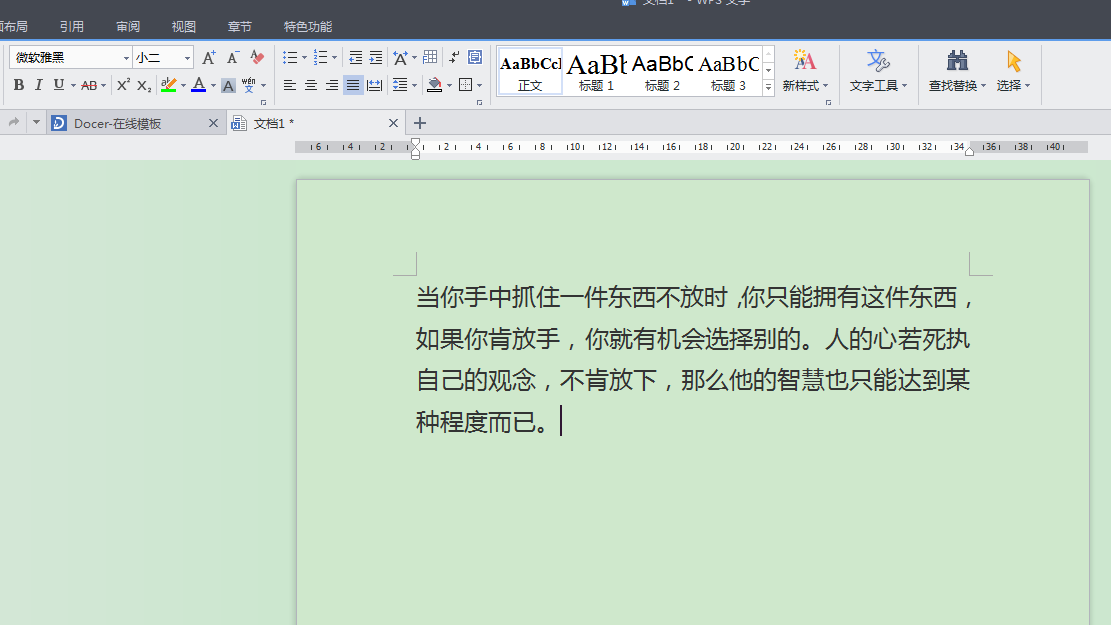Toggle justified text alignment
1111x625 pixels.
[353, 85]
